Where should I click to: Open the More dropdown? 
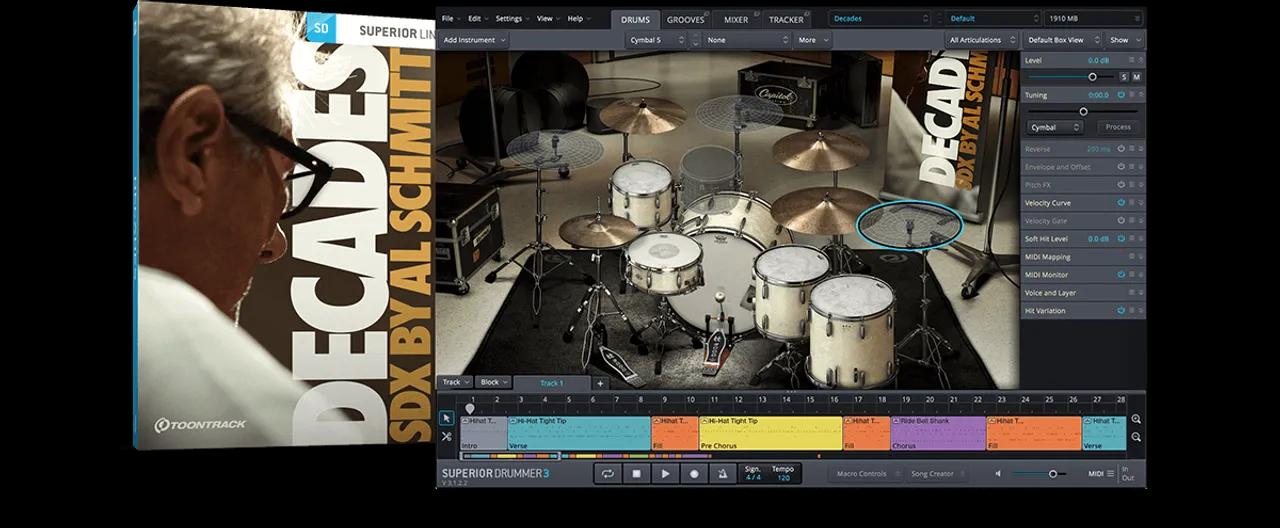[x=813, y=40]
